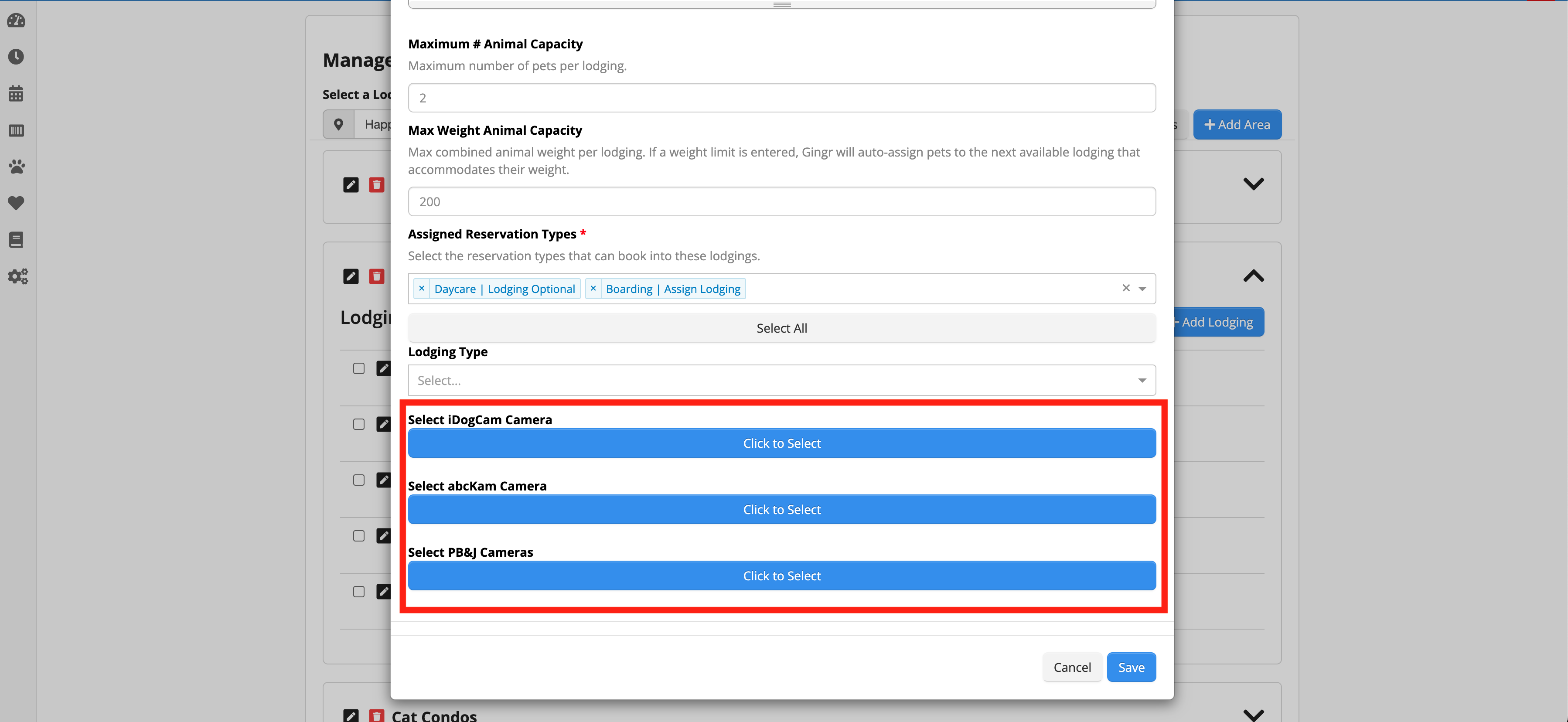Click Maximum # Animal Capacity field
This screenshot has width=1568, height=722.
pyautogui.click(x=781, y=98)
